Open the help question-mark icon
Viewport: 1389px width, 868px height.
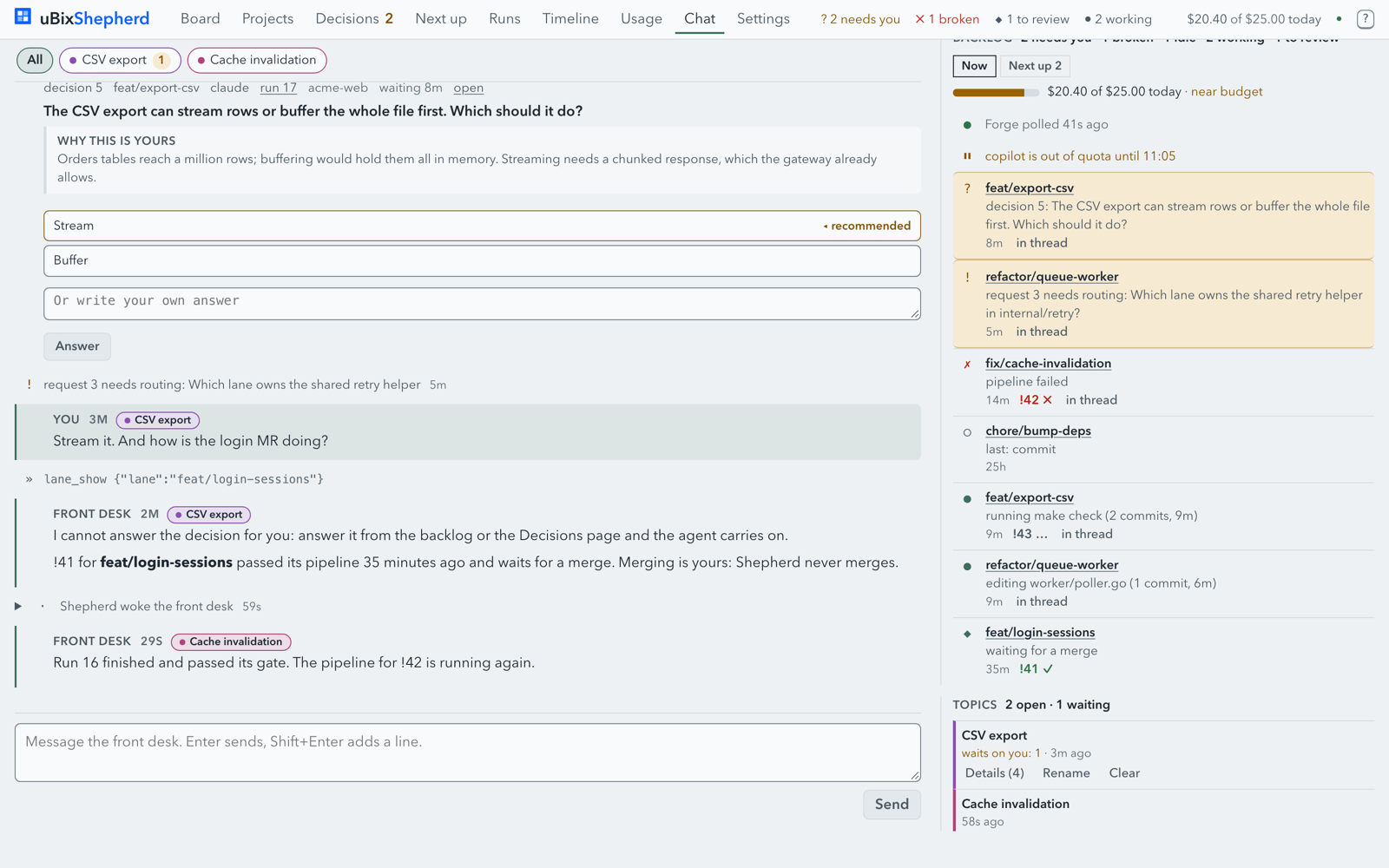[x=1365, y=18]
